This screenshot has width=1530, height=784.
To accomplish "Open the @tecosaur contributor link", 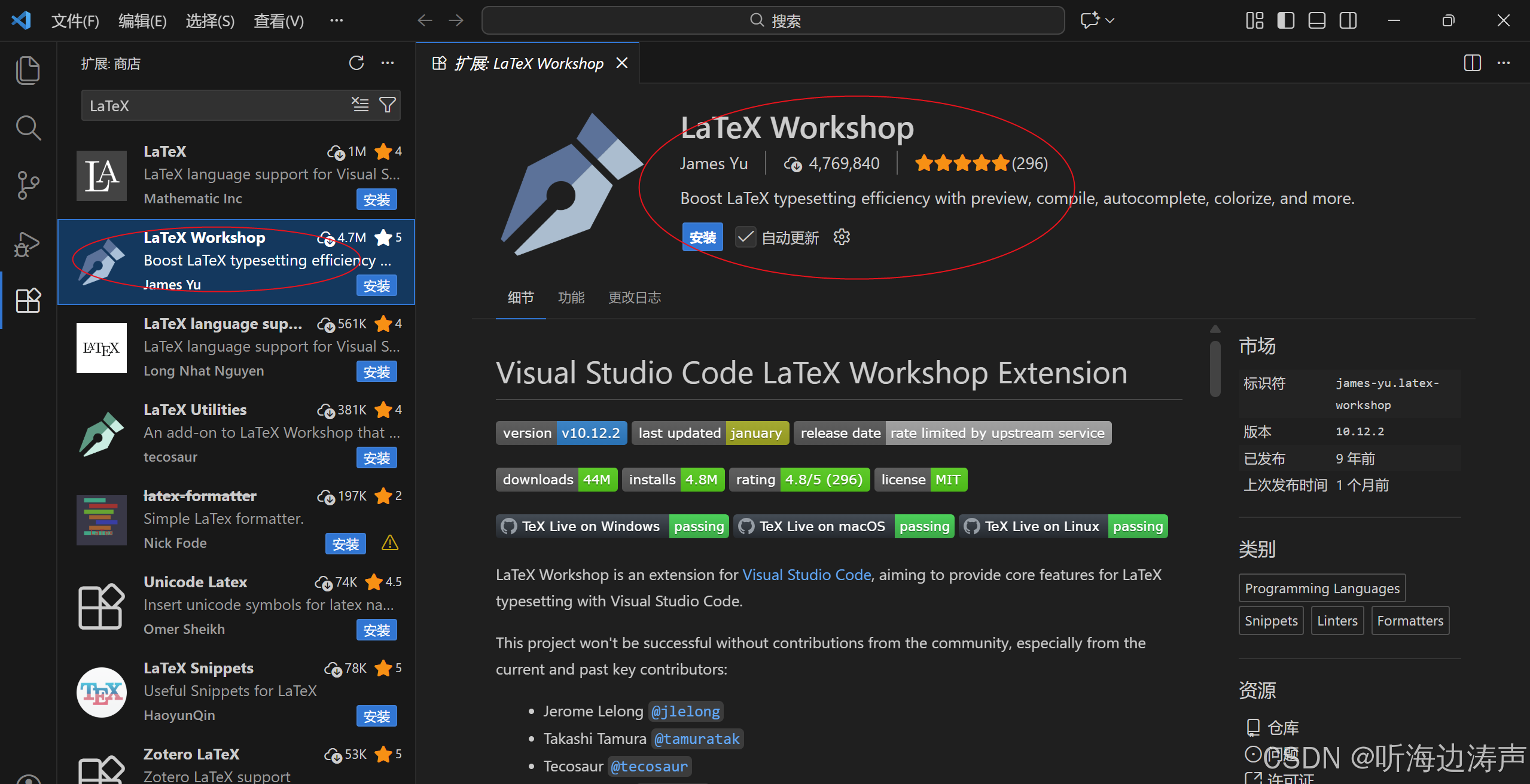I will [x=649, y=767].
